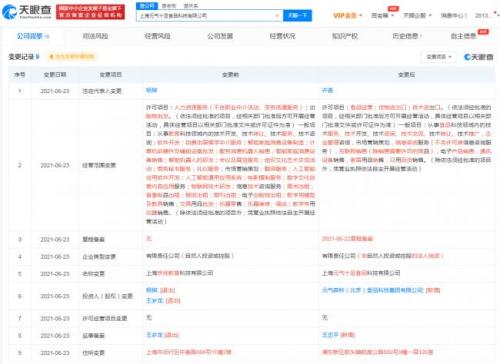Open the 变更项目 filter dropdown
This screenshot has height=364, width=500.
439,57
